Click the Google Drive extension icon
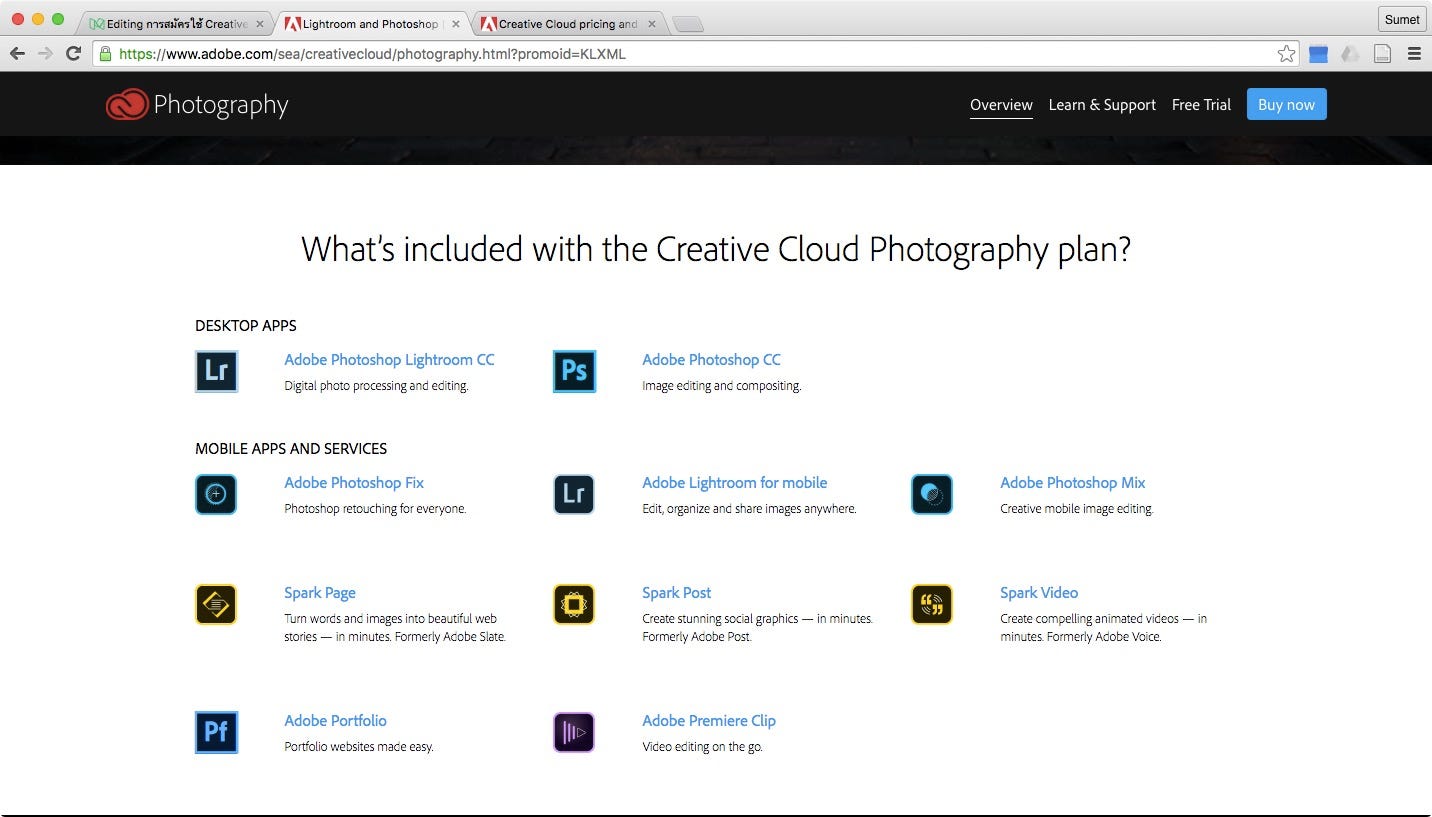This screenshot has height=817, width=1432. (1350, 54)
